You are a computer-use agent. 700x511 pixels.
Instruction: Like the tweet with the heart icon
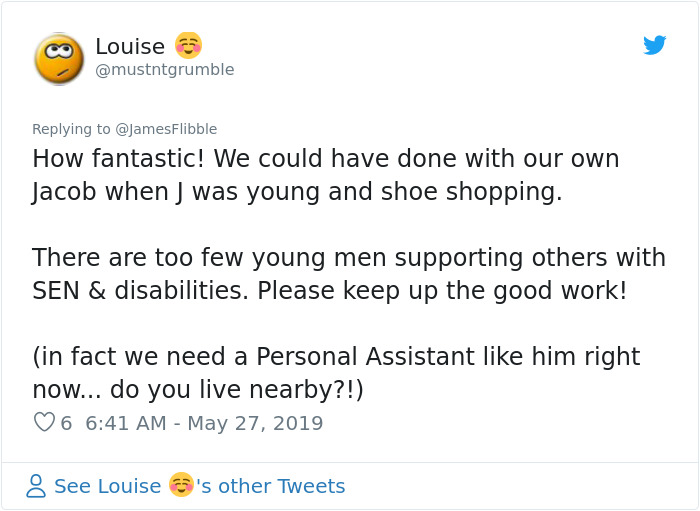click(44, 423)
